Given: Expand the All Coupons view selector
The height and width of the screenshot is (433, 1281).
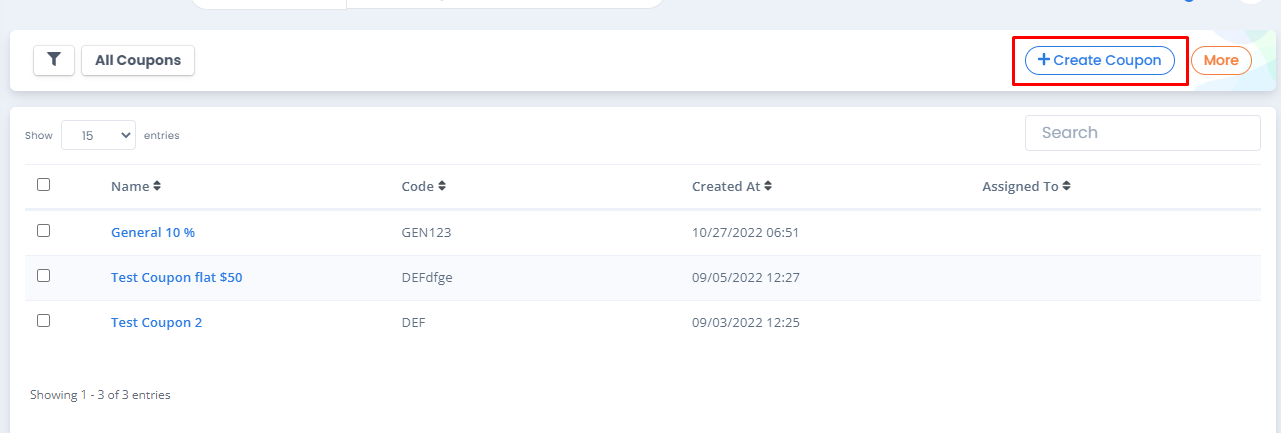Looking at the screenshot, I should tap(138, 60).
